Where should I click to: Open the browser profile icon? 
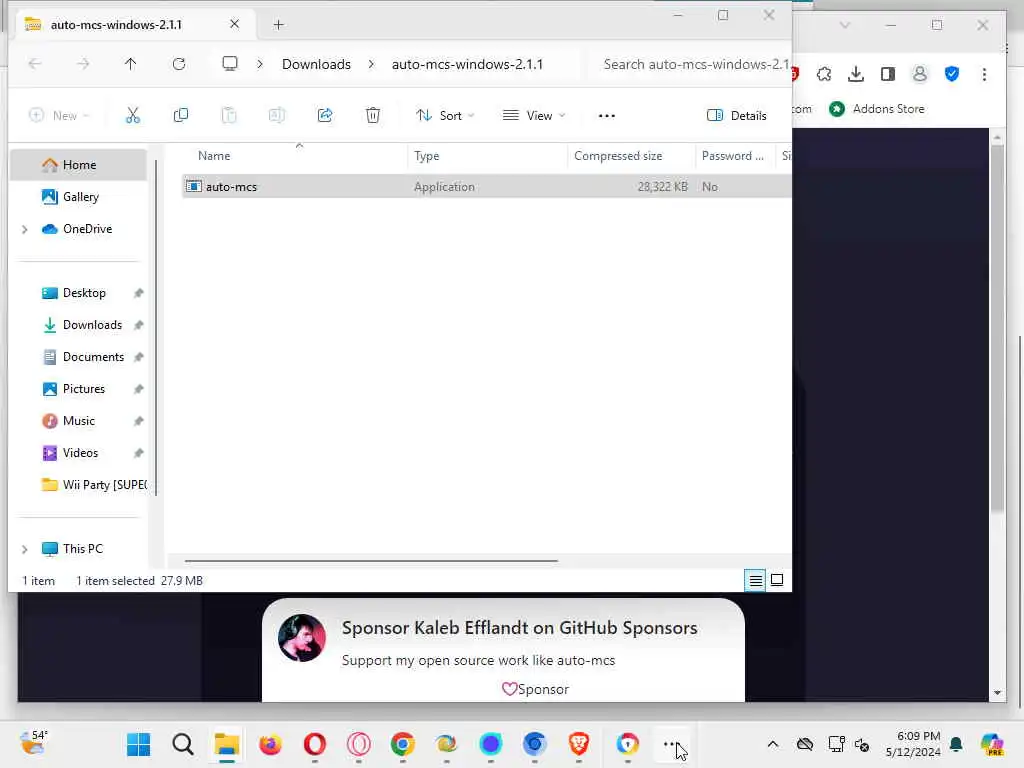pos(920,74)
